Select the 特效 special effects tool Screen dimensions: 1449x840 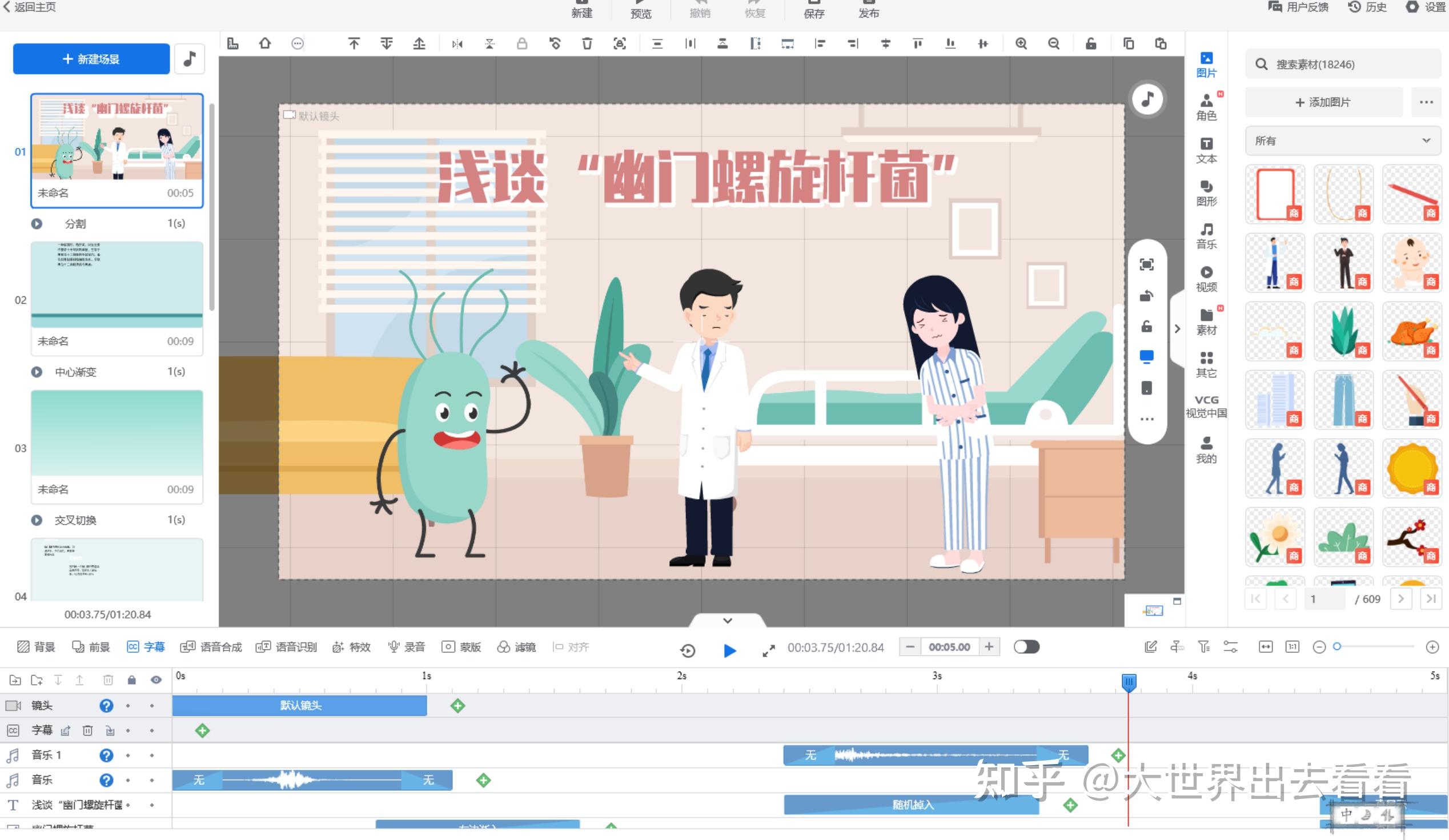point(352,647)
